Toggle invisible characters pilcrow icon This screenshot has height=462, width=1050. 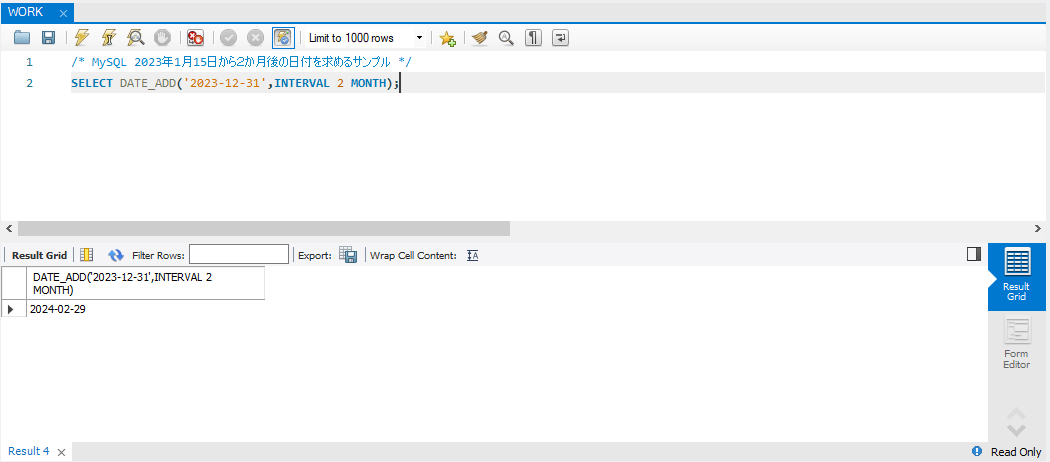[533, 38]
